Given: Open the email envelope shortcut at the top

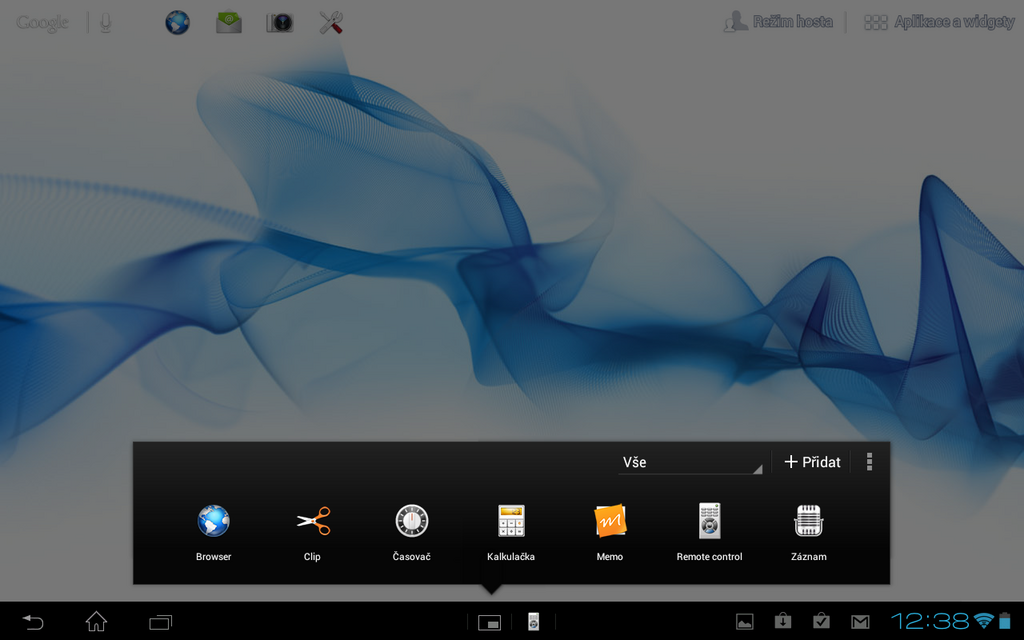Looking at the screenshot, I should [228, 21].
